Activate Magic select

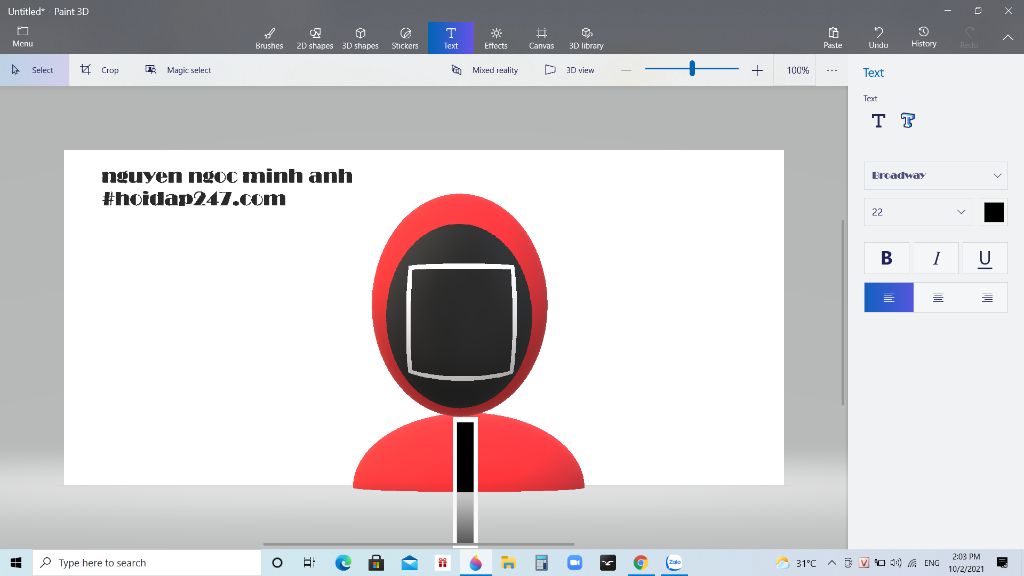point(178,70)
